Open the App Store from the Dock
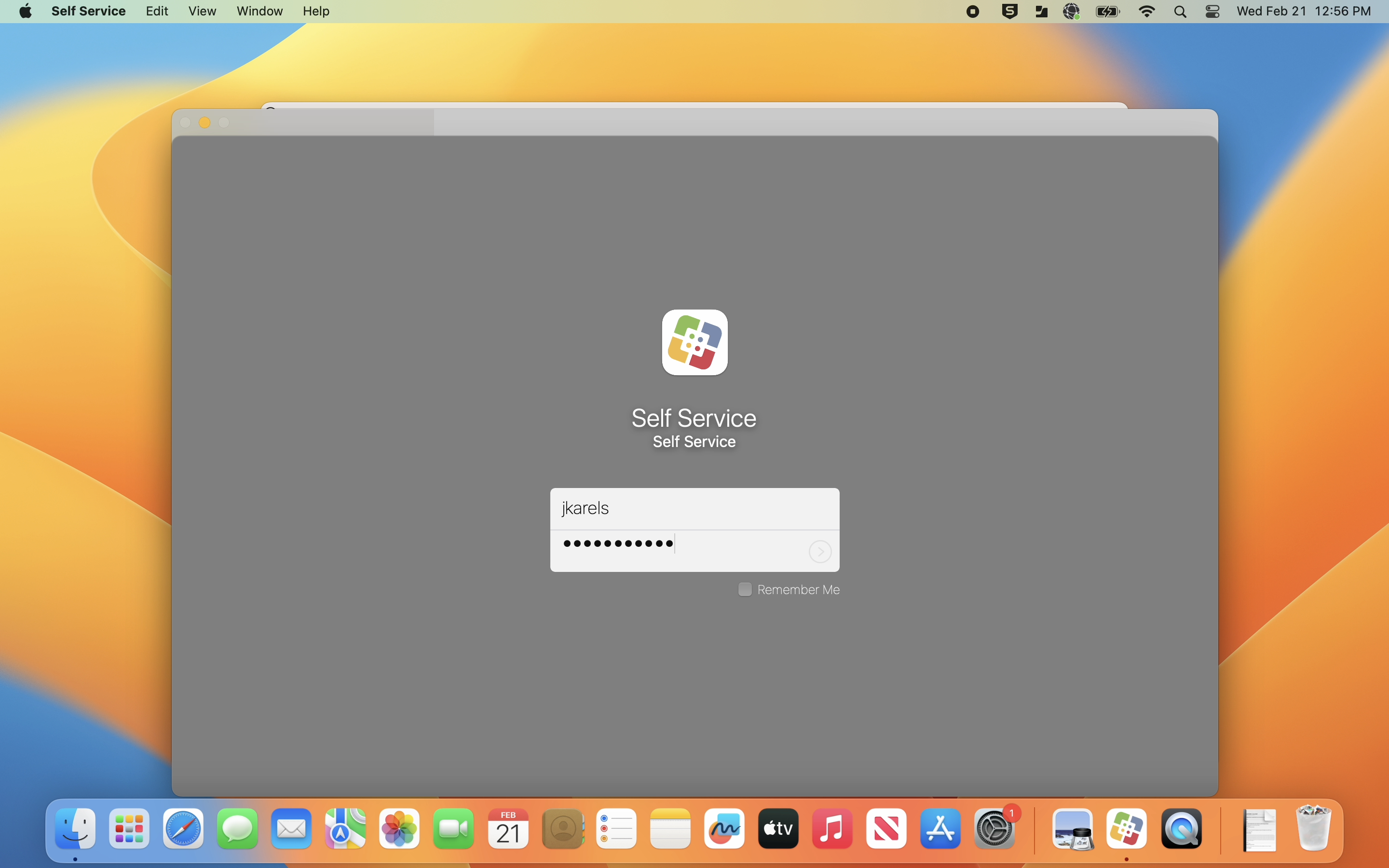Image resolution: width=1389 pixels, height=868 pixels. click(x=940, y=829)
